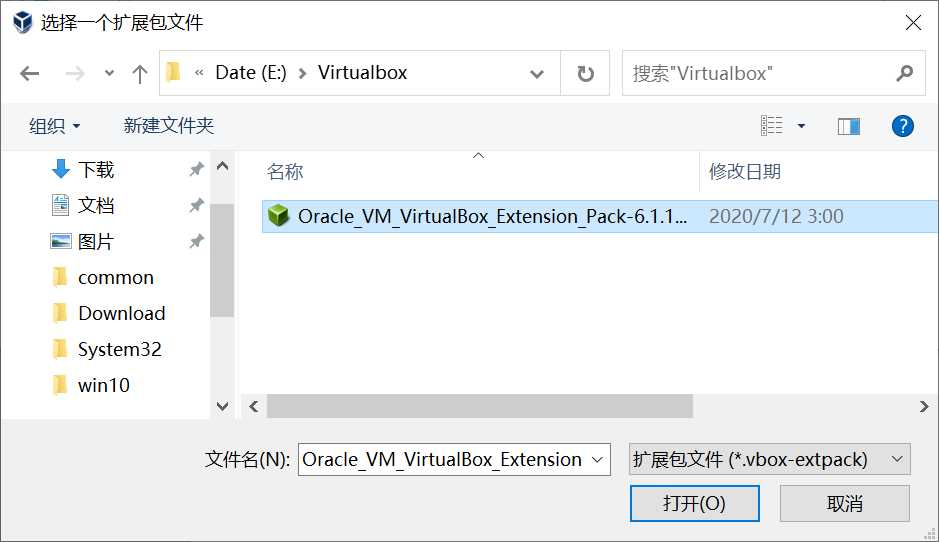Open the 组织 menu
The width and height of the screenshot is (939, 542).
54,126
